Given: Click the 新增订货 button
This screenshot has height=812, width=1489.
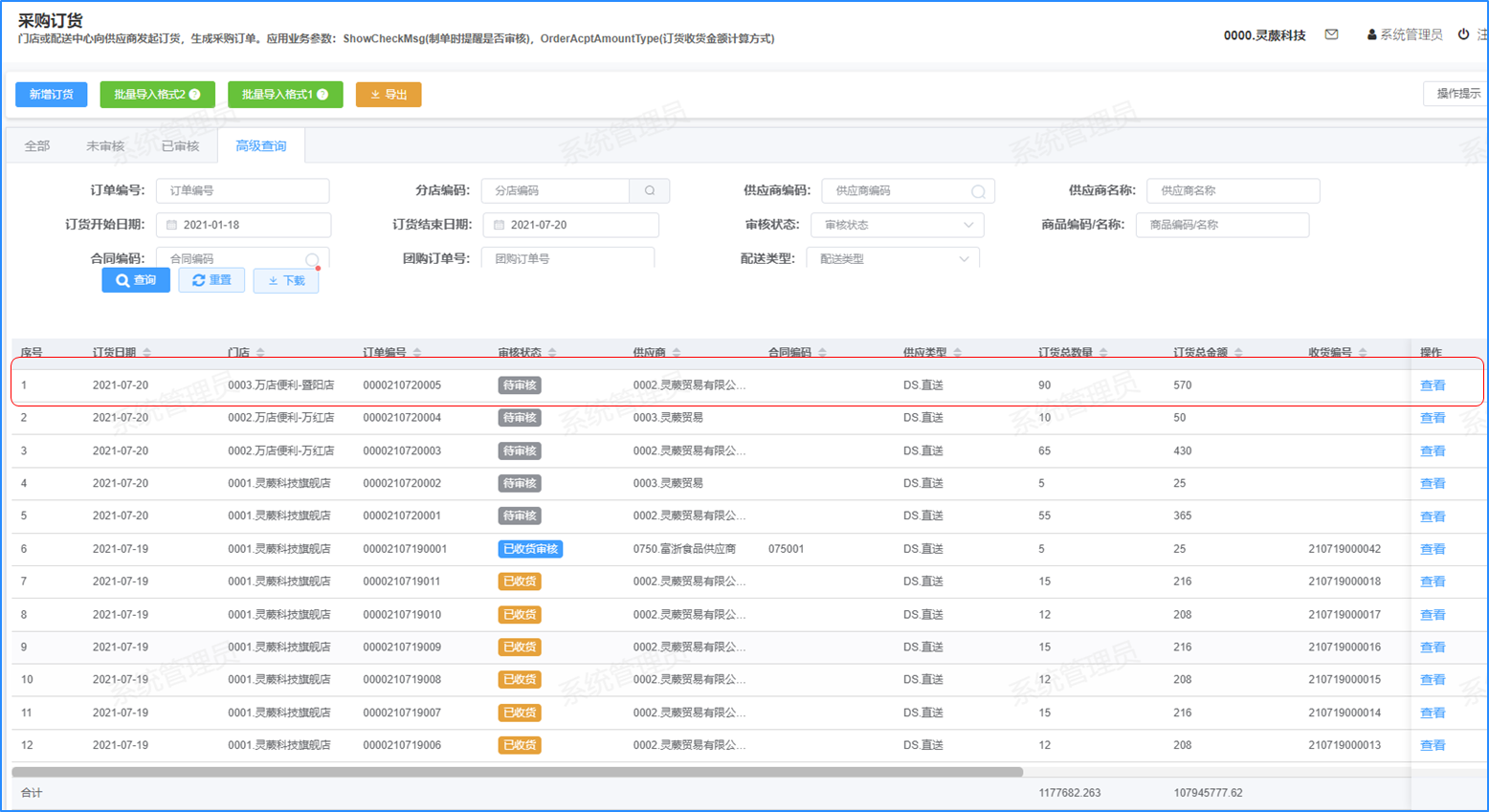Looking at the screenshot, I should point(51,95).
